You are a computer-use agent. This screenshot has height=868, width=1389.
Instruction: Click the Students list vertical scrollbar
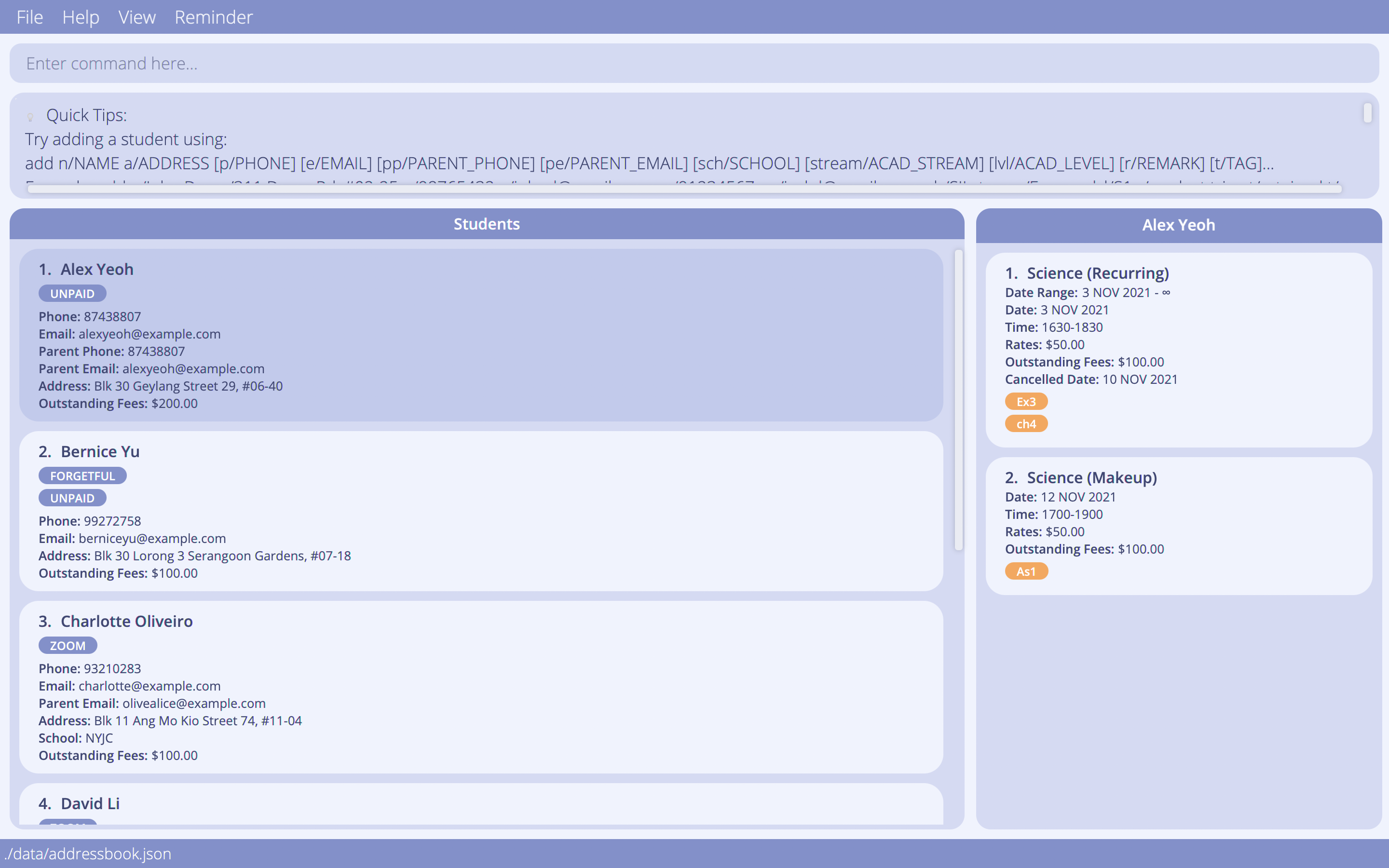(x=958, y=400)
